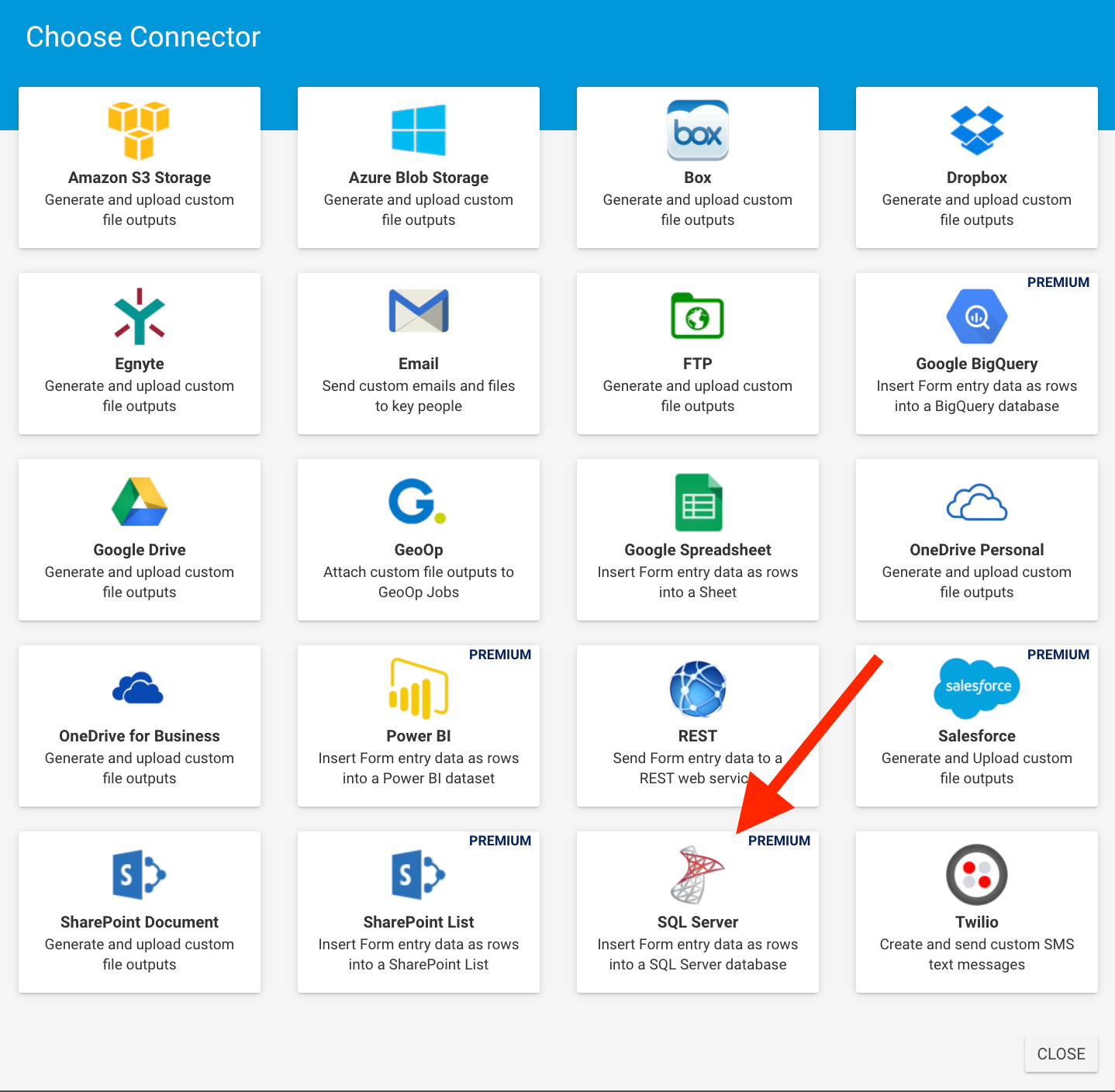Click 'Insert Form entry data as rows into a BigQuery database'

pos(977,396)
